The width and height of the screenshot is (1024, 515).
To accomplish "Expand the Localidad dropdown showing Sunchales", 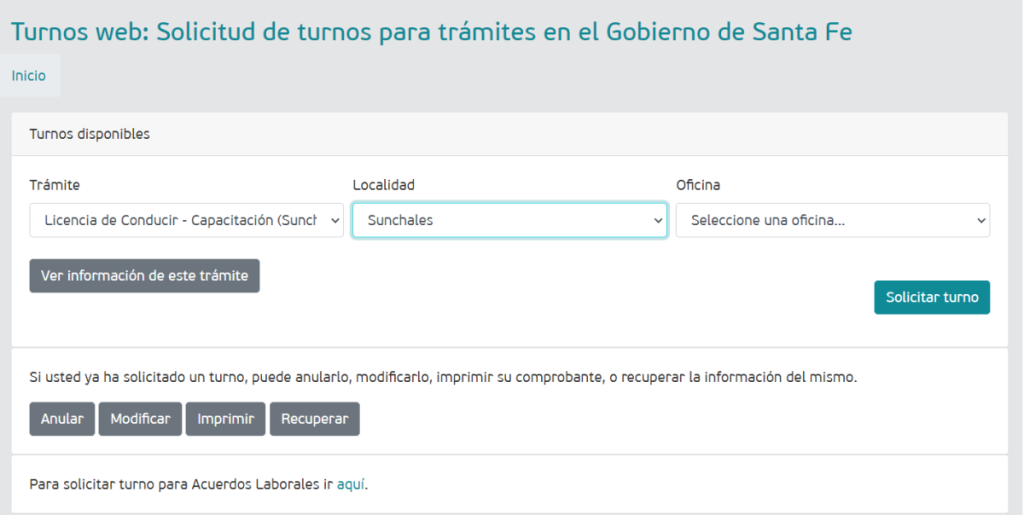I will [x=500, y=221].
